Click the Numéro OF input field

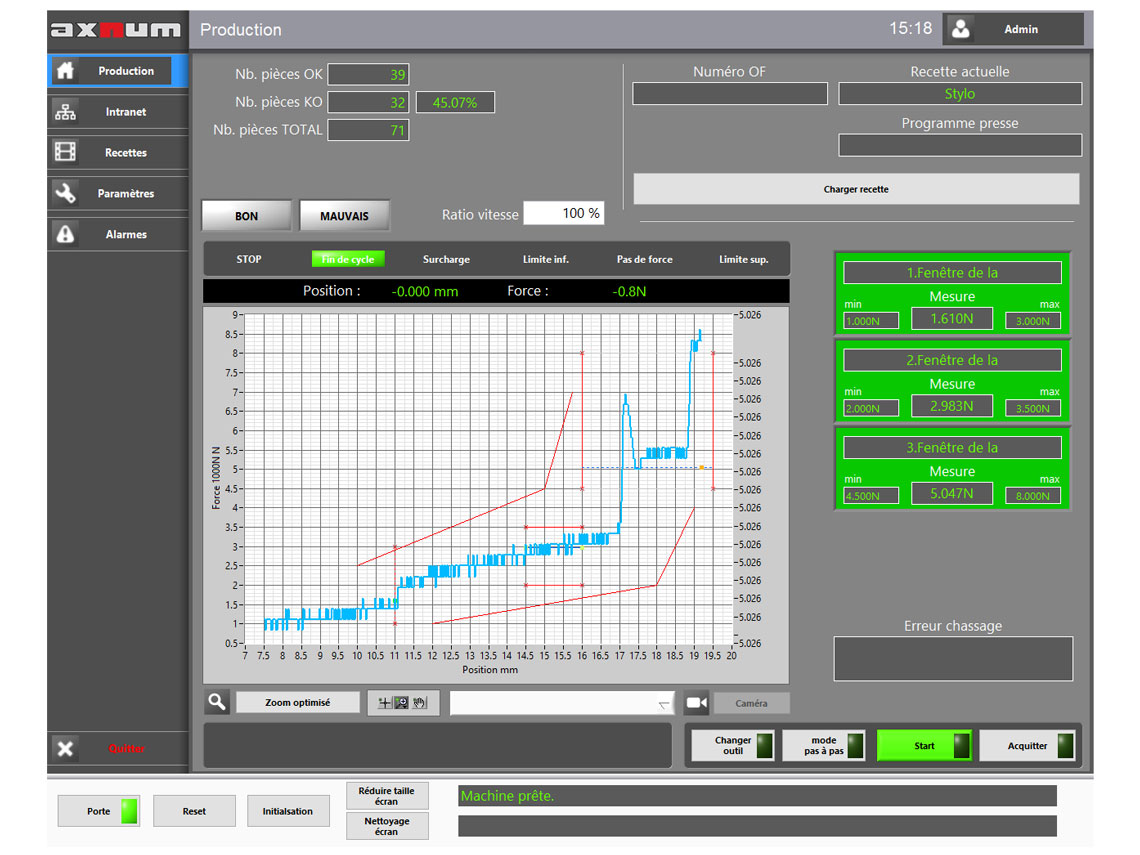[x=729, y=93]
